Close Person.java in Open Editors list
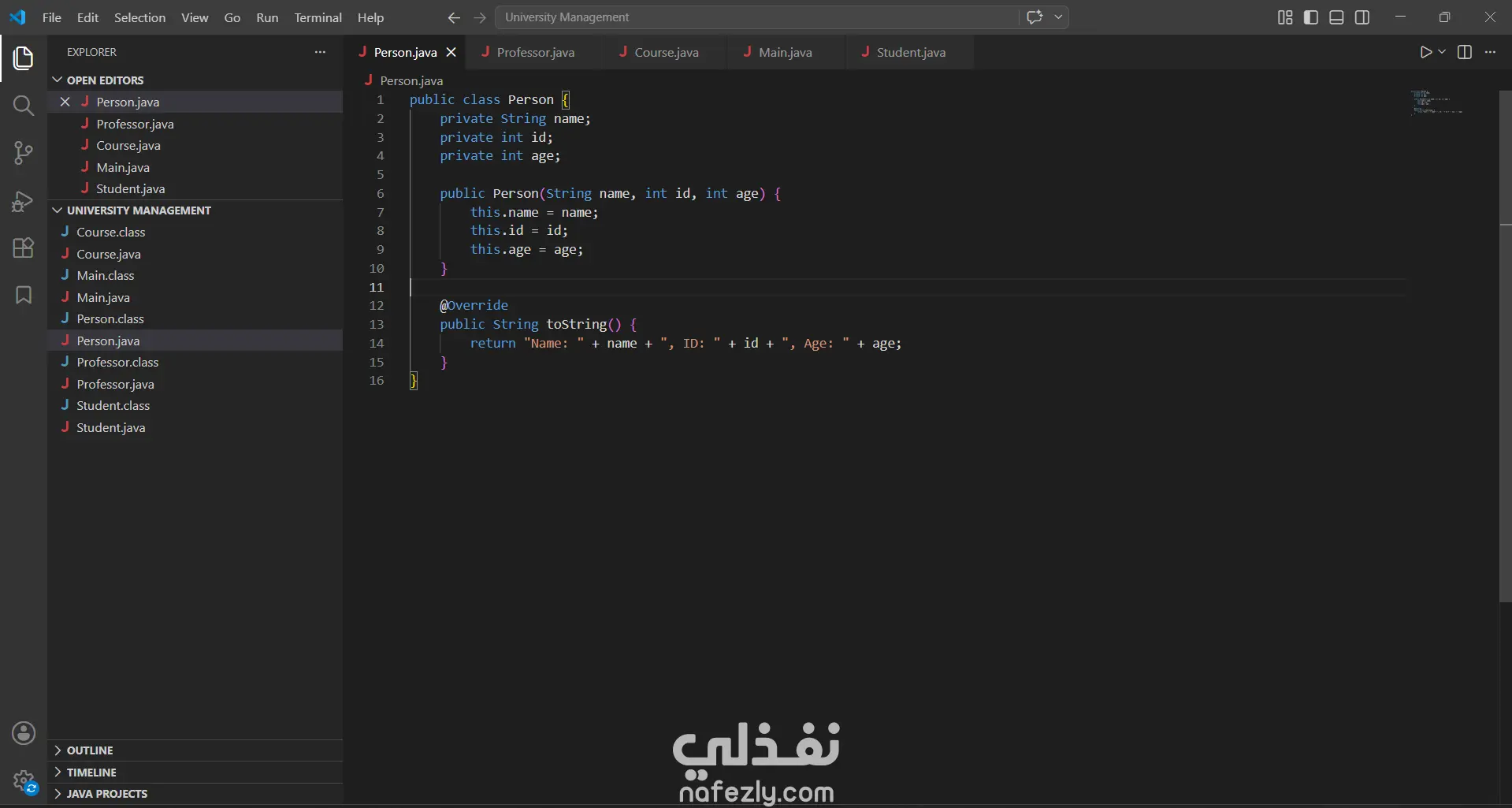The width and height of the screenshot is (1512, 808). 65,102
